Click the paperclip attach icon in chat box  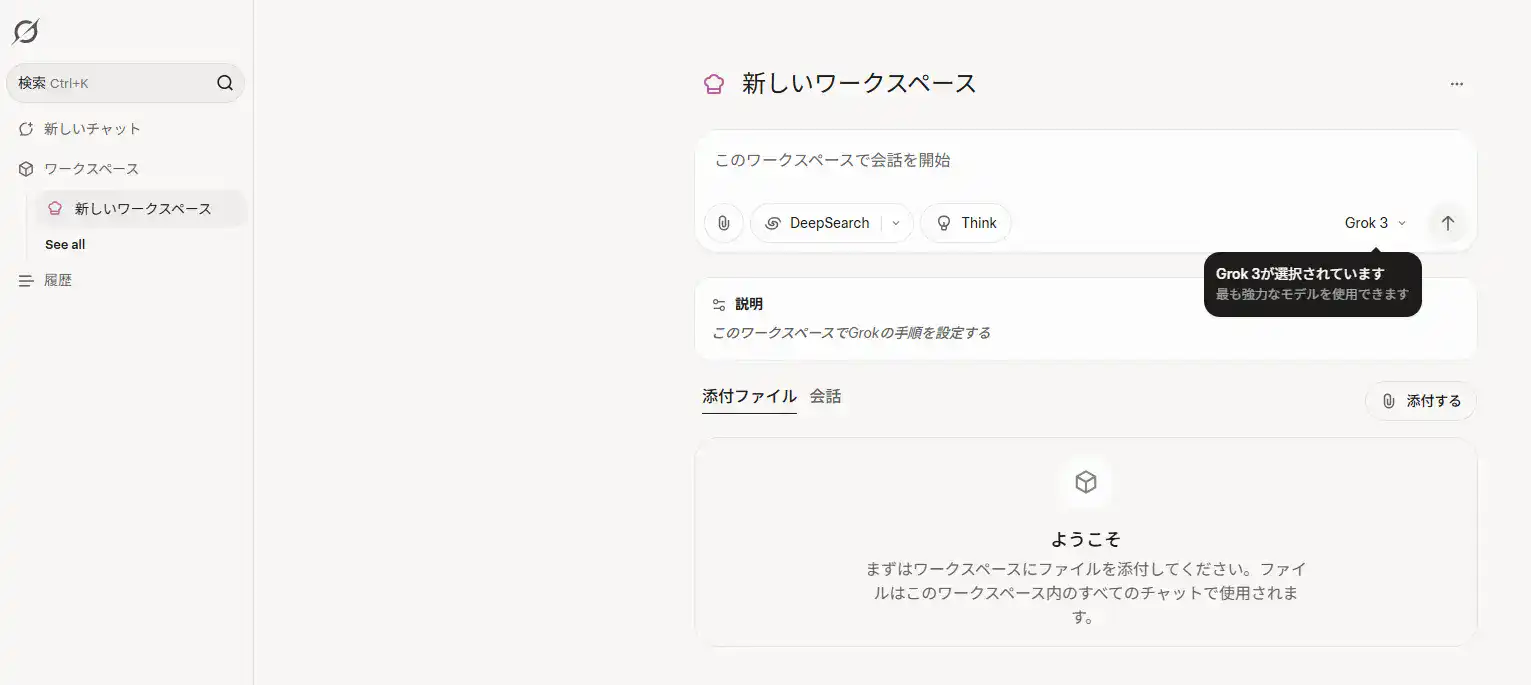(x=724, y=223)
